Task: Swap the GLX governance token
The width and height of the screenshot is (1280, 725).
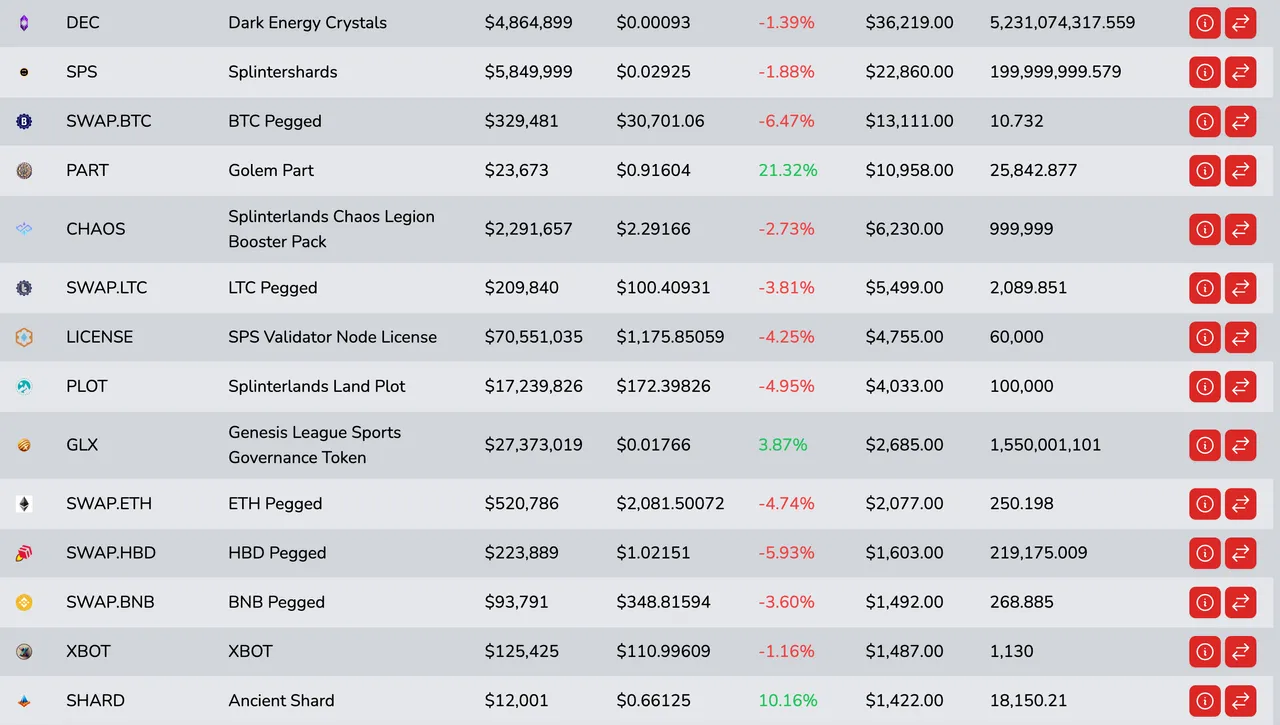Action: 1240,445
